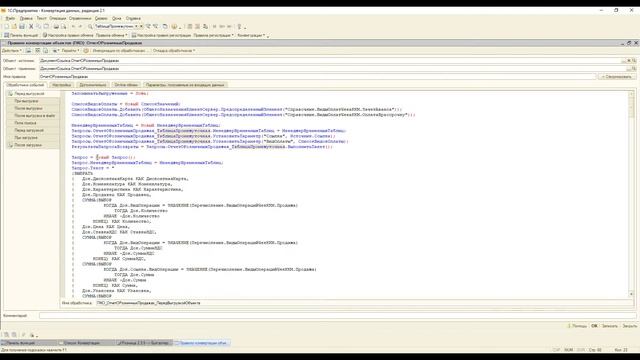Viewport: 640px width, 360px height.
Task: Click the Настройка правил регистрации toolbar item
Action: tap(161, 36)
